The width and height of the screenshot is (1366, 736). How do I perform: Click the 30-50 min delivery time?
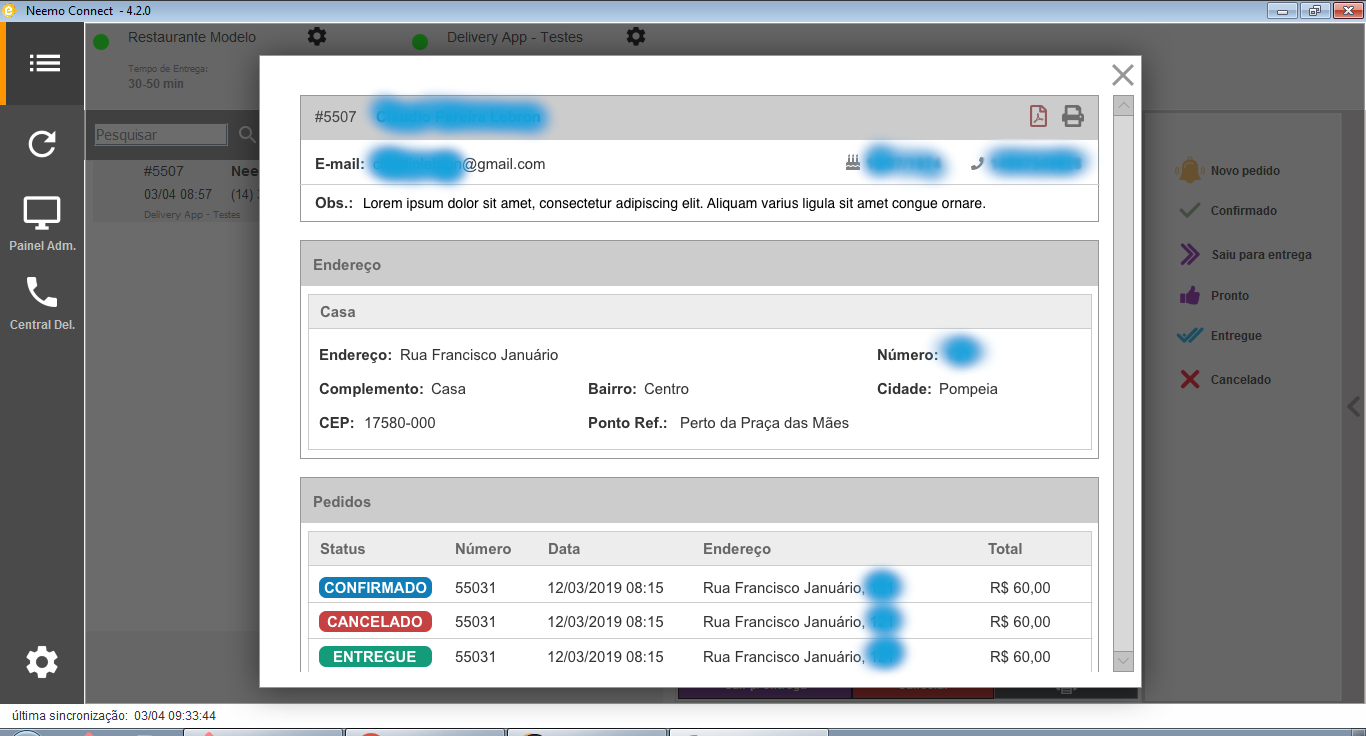(156, 84)
